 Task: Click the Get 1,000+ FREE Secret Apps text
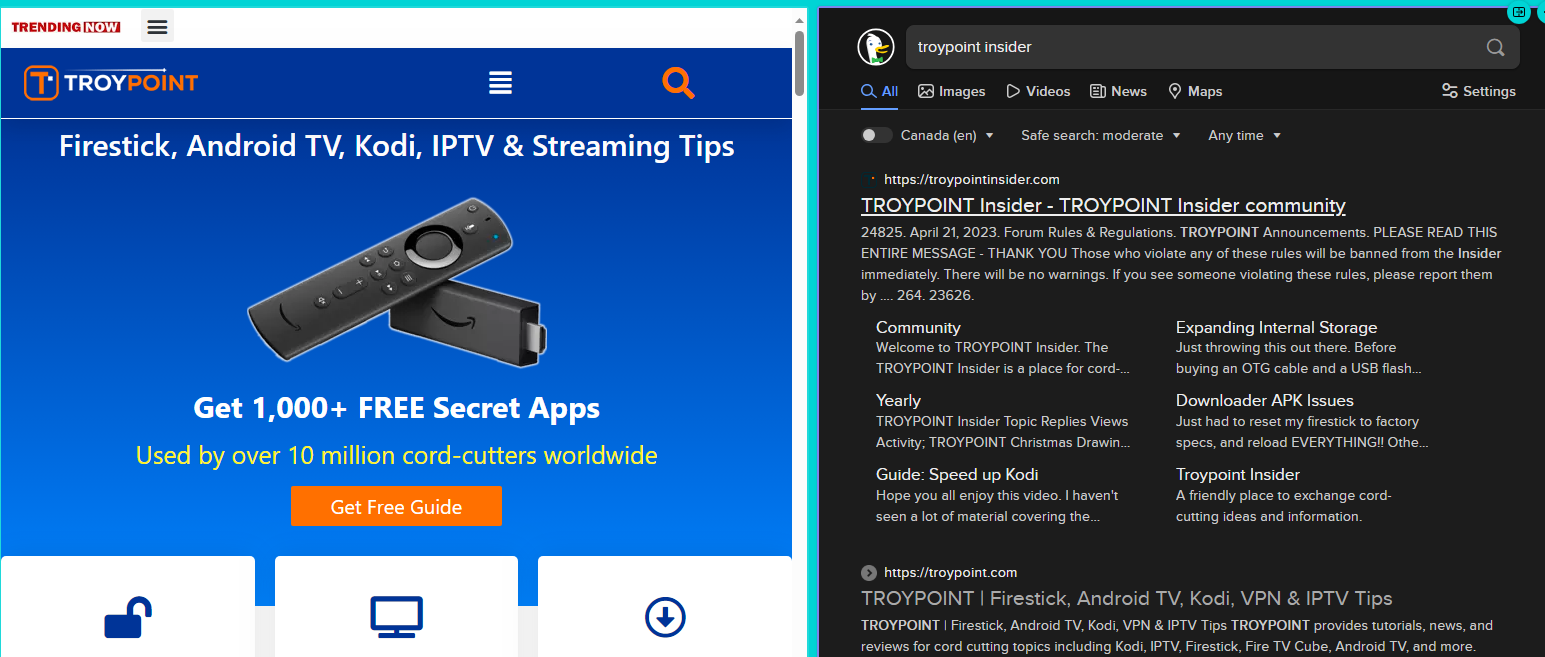coord(396,408)
